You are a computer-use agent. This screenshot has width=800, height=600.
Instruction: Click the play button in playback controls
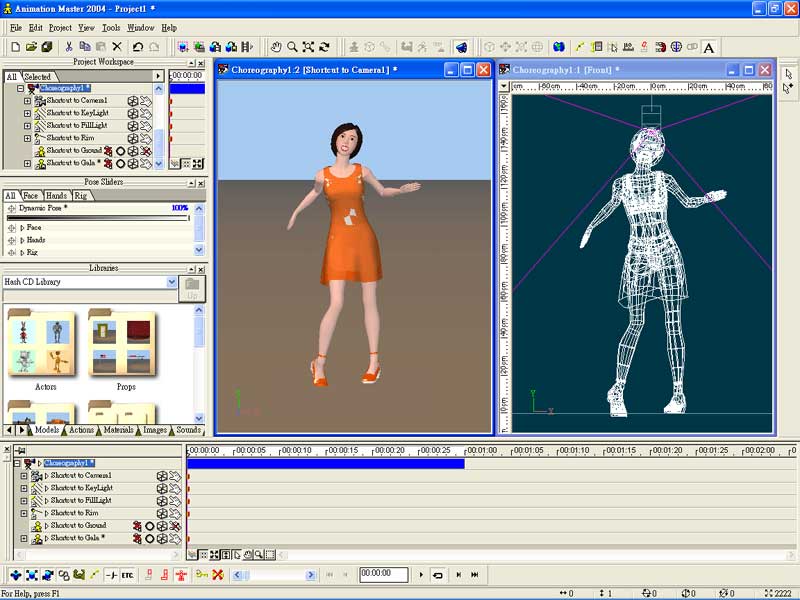[x=421, y=575]
